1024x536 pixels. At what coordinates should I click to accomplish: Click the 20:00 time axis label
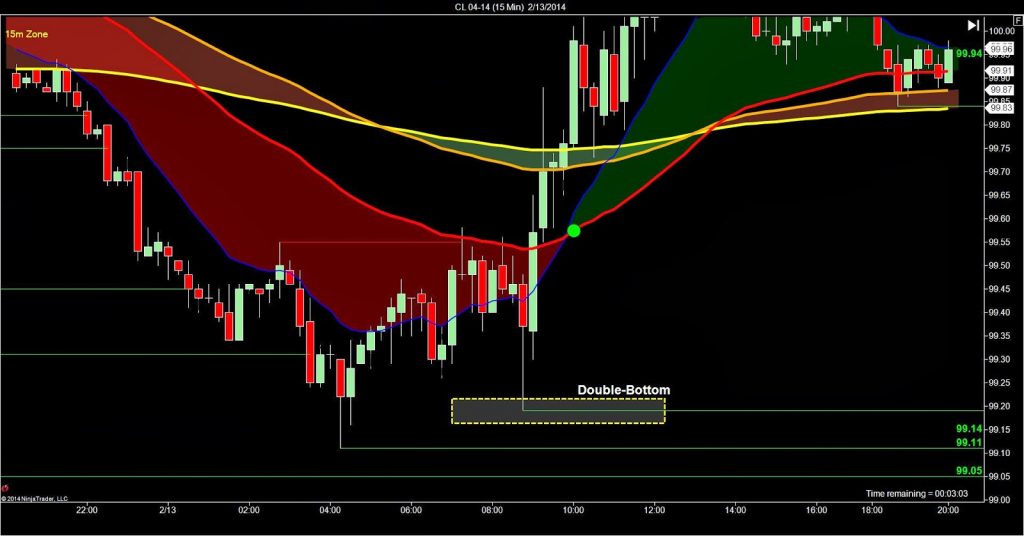tap(948, 510)
